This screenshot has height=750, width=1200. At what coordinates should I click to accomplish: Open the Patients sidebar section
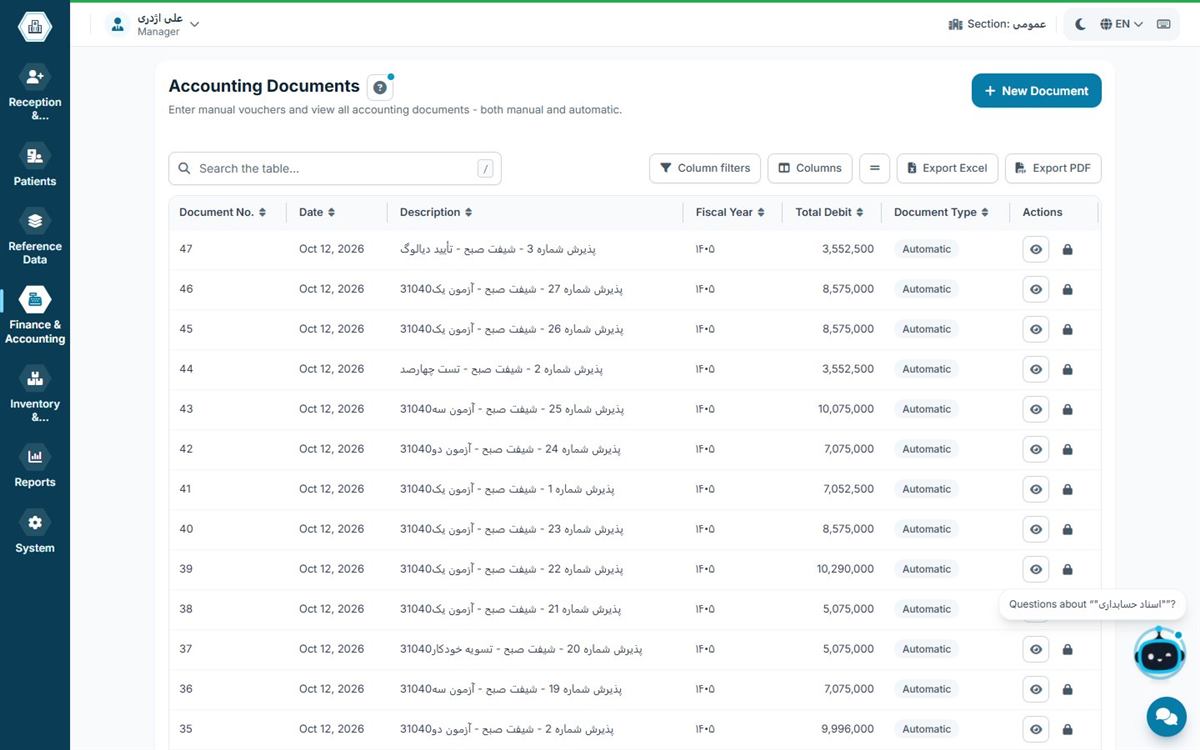click(x=35, y=165)
